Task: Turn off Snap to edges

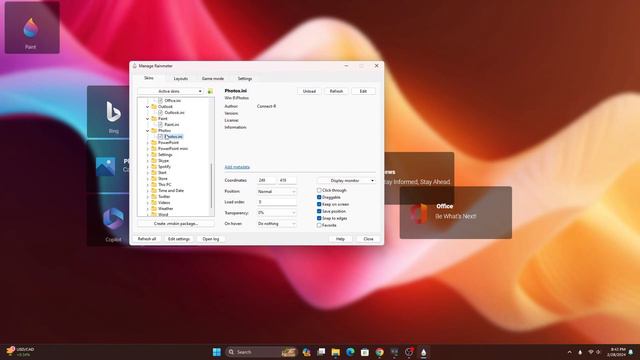Action: [319, 218]
